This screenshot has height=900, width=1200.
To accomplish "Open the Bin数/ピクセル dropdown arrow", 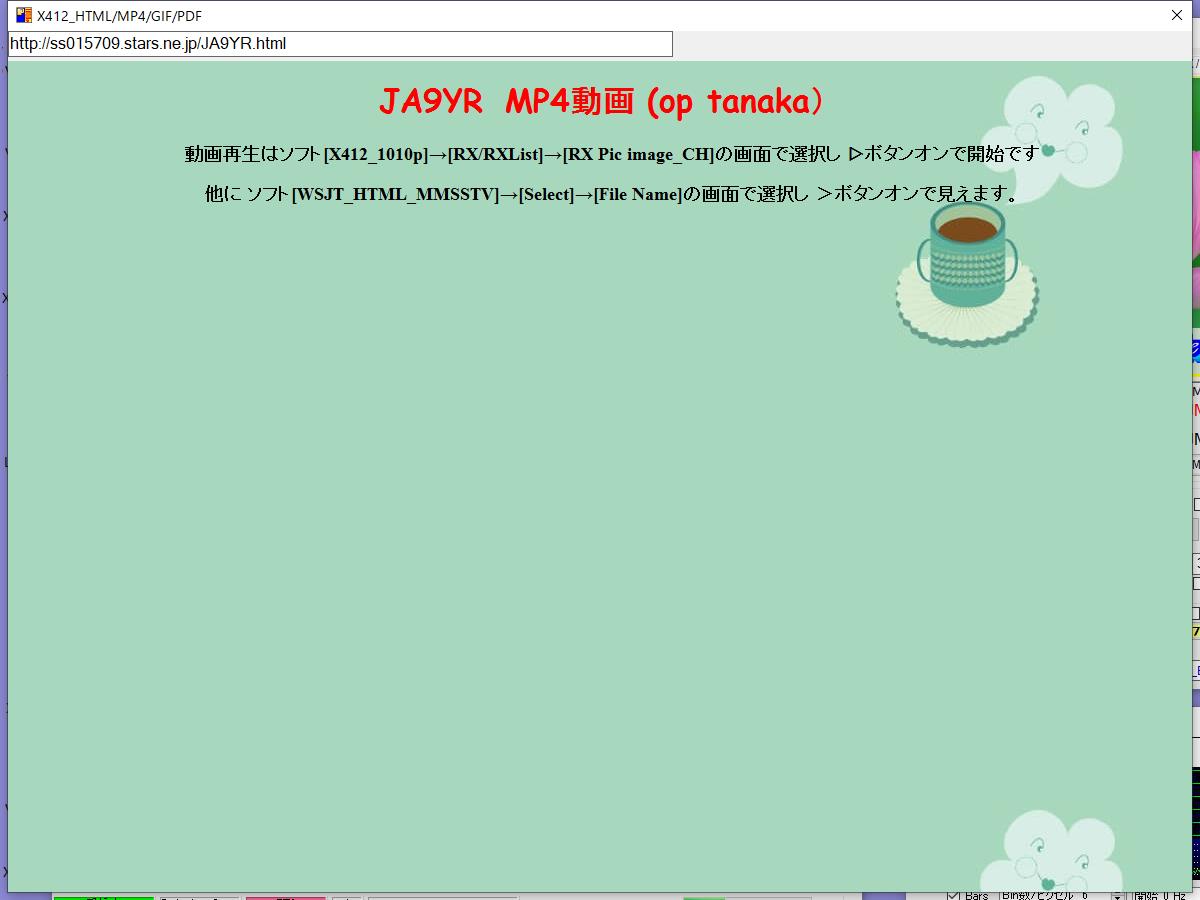I will (1117, 895).
